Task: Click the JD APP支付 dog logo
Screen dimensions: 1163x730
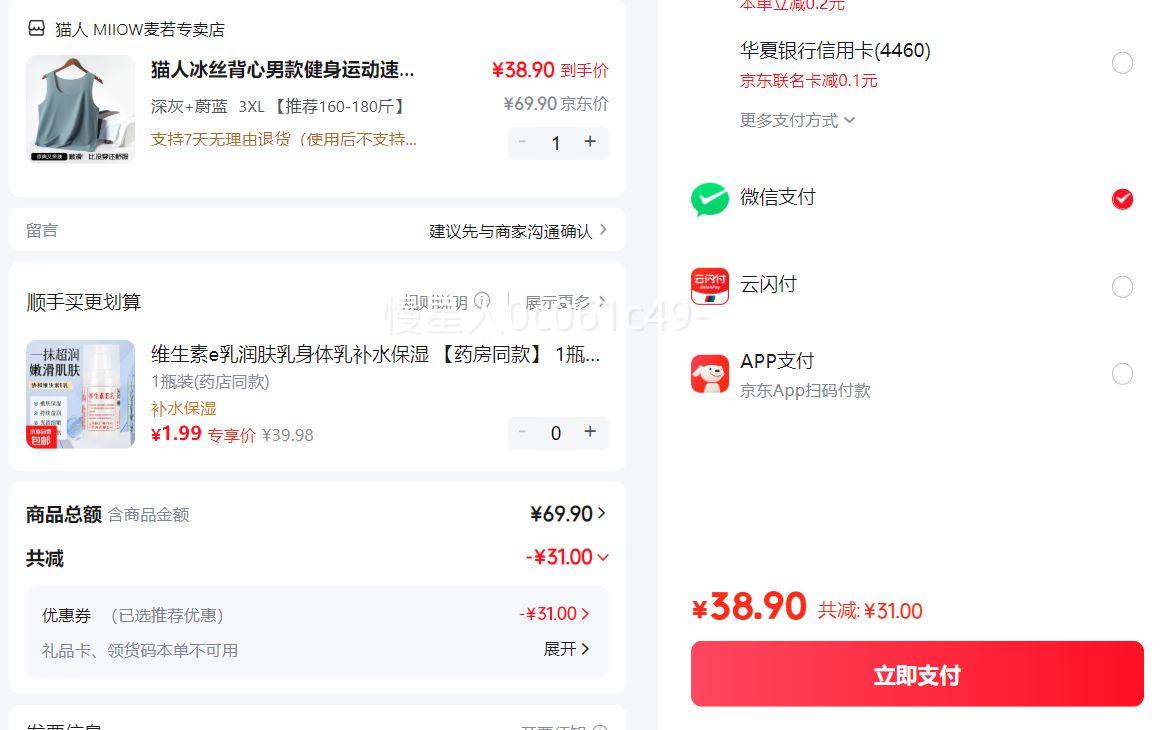Action: tap(709, 374)
